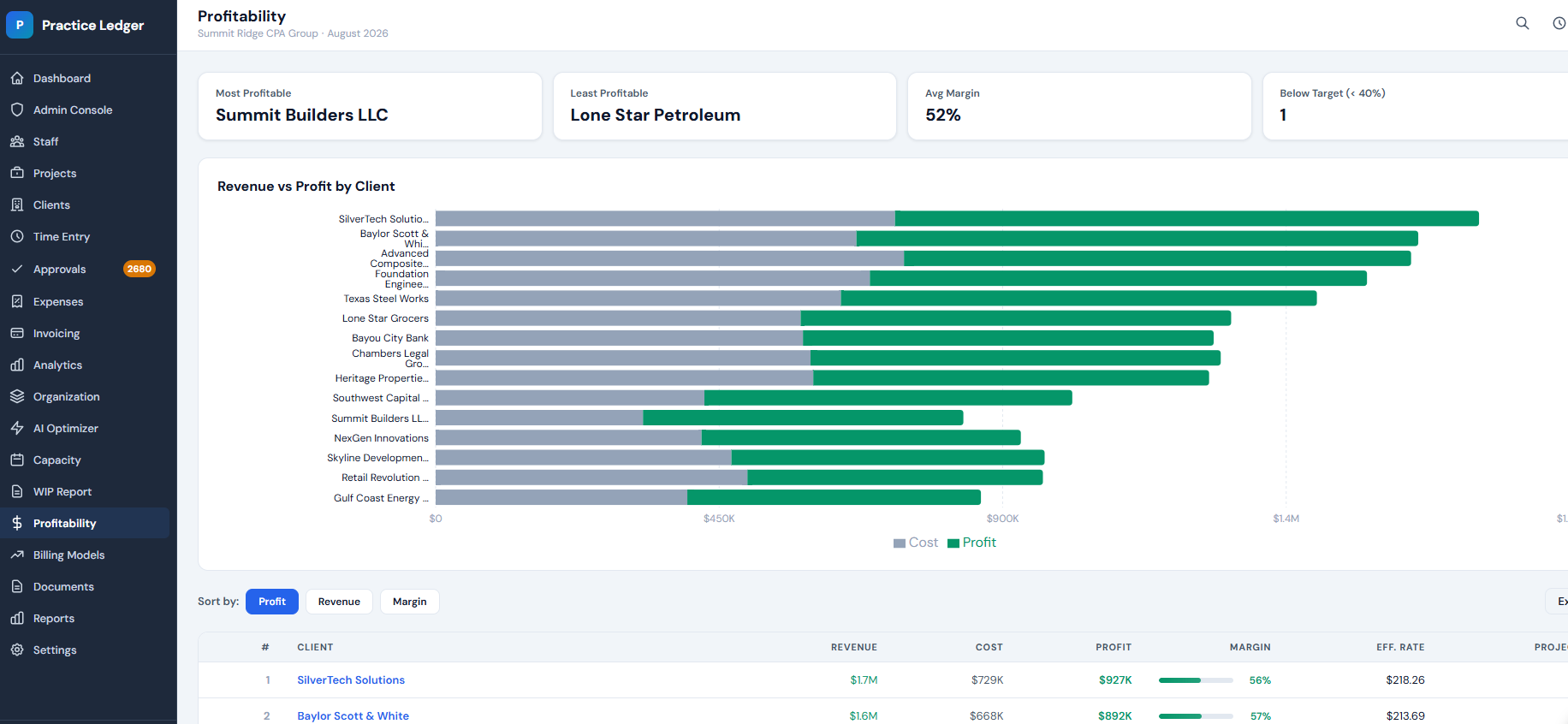Click the Time Entry clock icon

click(x=17, y=236)
